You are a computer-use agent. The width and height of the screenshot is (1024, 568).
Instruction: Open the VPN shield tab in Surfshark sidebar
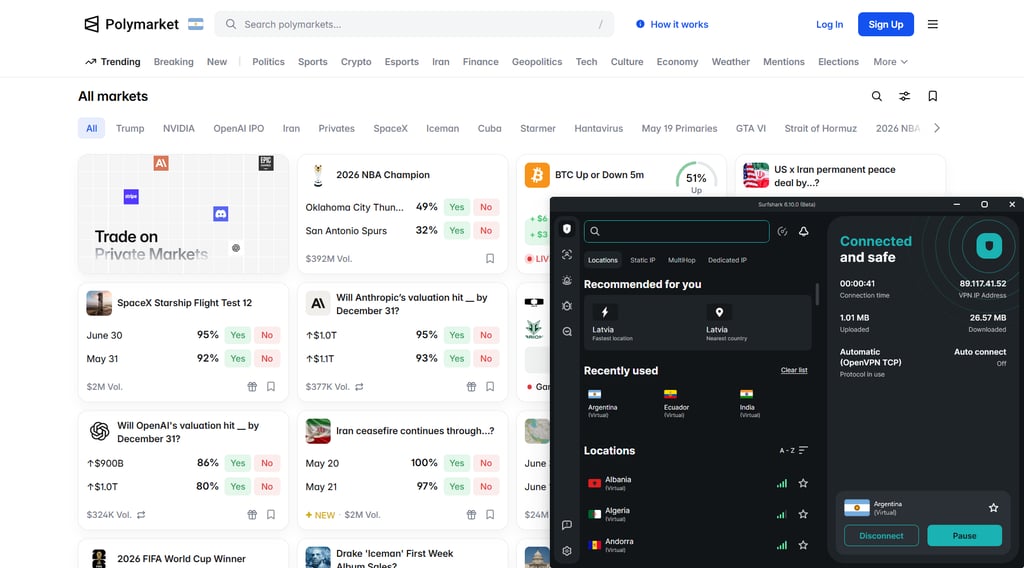(x=567, y=229)
